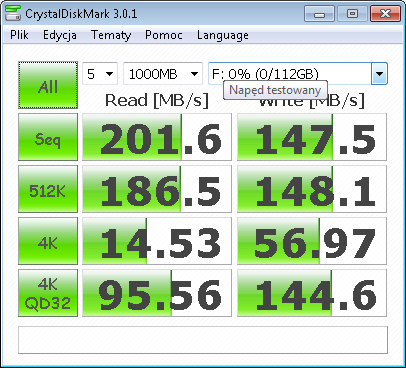Click the 512K write result 148.1

coord(312,189)
